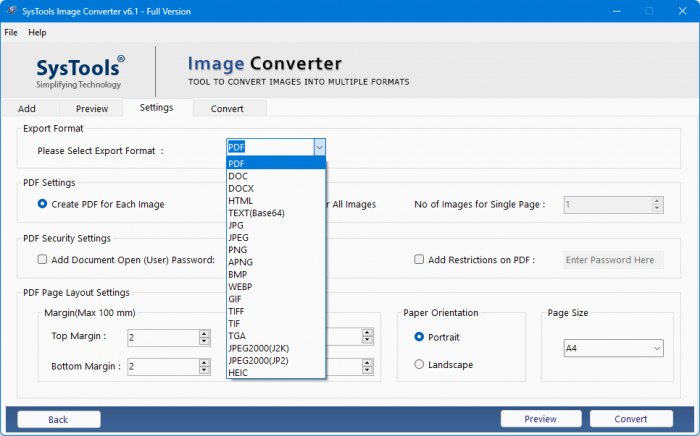
Task: Click the restrictions password input field
Action: coord(613,260)
